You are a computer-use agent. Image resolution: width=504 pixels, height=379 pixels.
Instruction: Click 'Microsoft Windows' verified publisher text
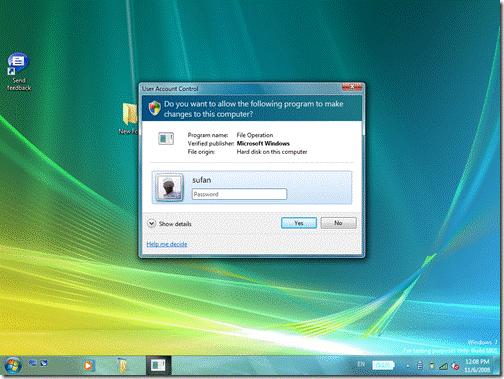point(263,143)
